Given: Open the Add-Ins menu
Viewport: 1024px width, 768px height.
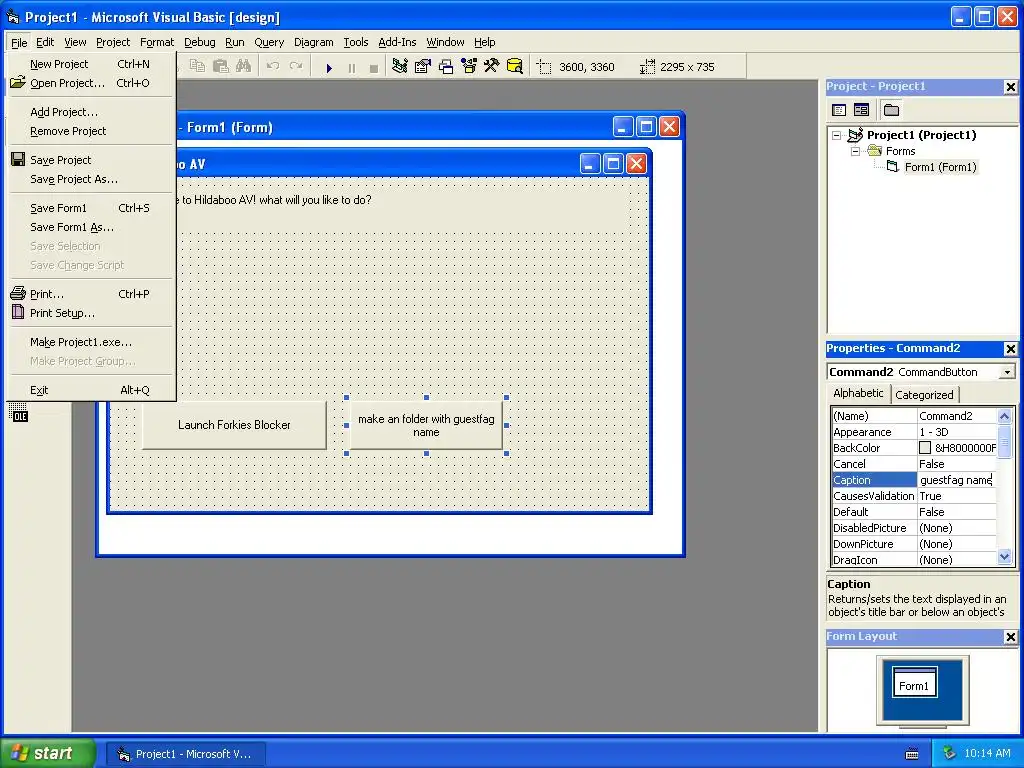Looking at the screenshot, I should (397, 42).
